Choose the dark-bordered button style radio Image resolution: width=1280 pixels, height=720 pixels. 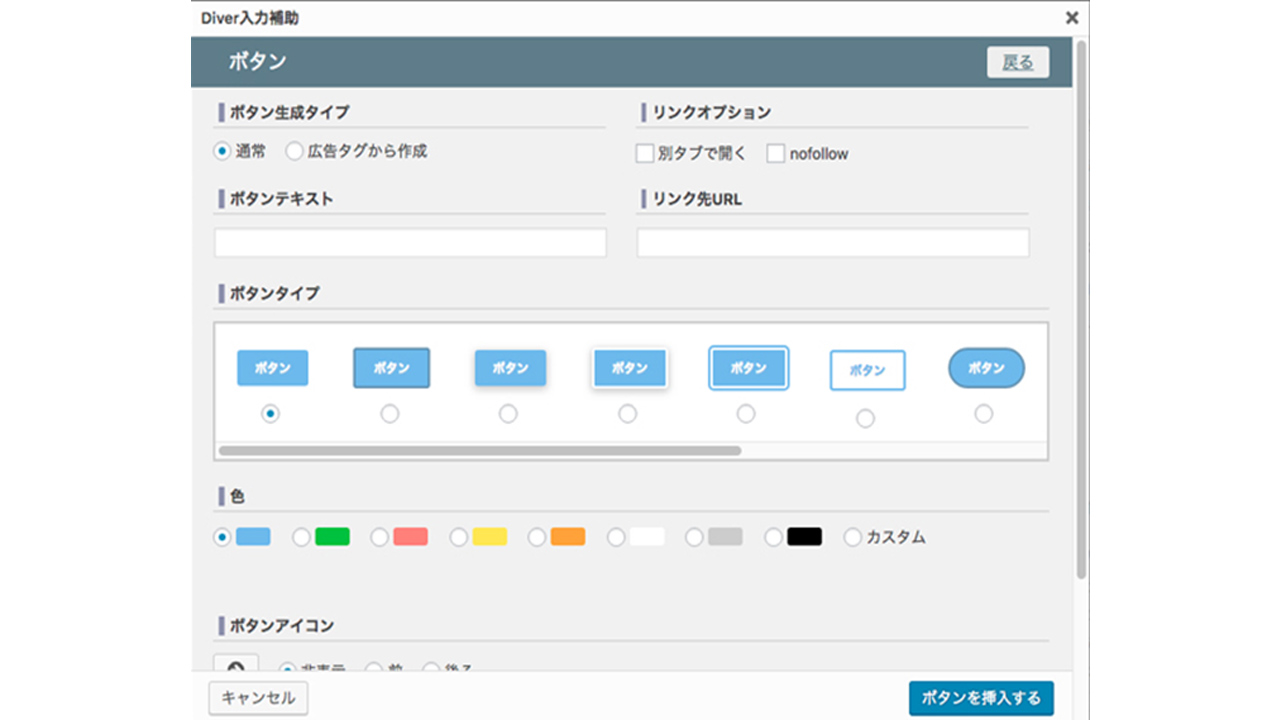(x=390, y=413)
